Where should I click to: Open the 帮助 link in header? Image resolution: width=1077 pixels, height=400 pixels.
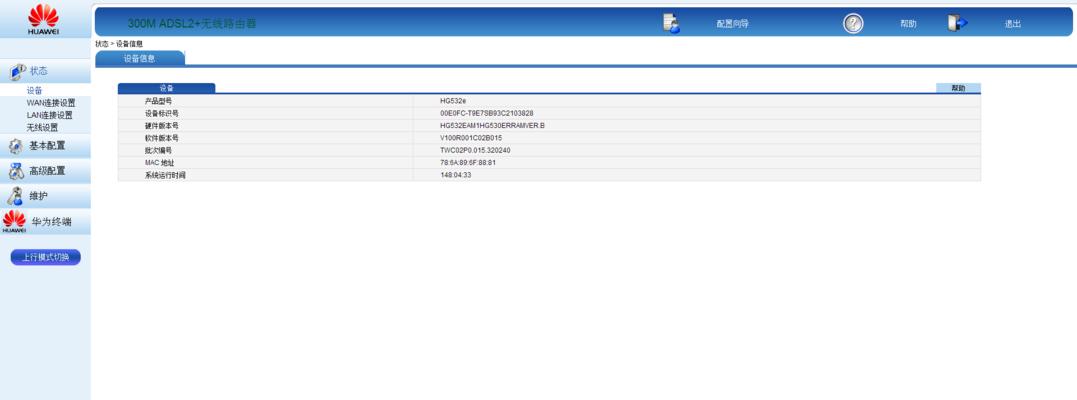(908, 24)
